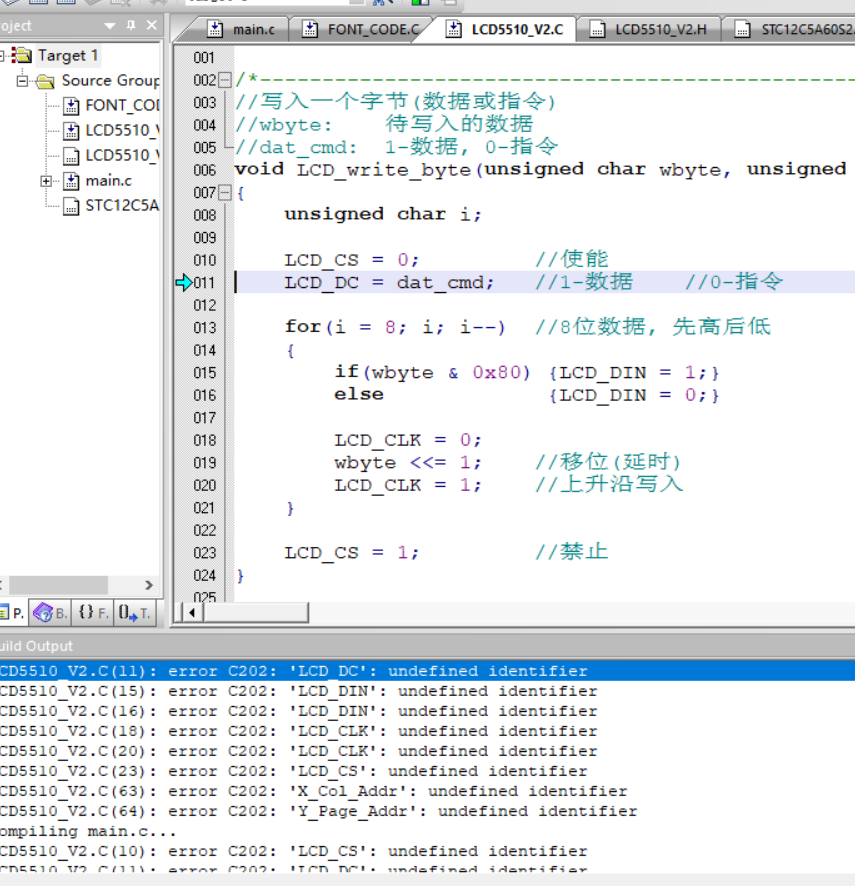Switch to the Project (P.) bottom tab
855x886 pixels.
[13, 613]
